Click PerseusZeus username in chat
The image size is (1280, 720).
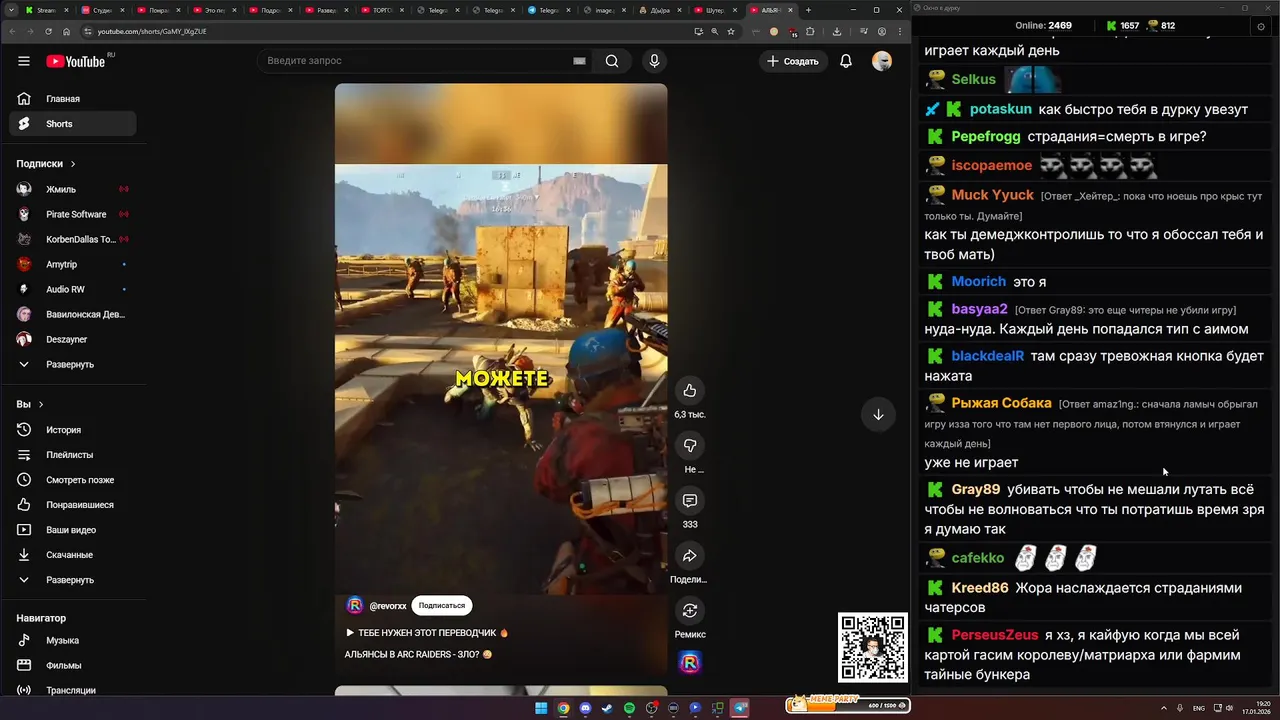coord(995,635)
